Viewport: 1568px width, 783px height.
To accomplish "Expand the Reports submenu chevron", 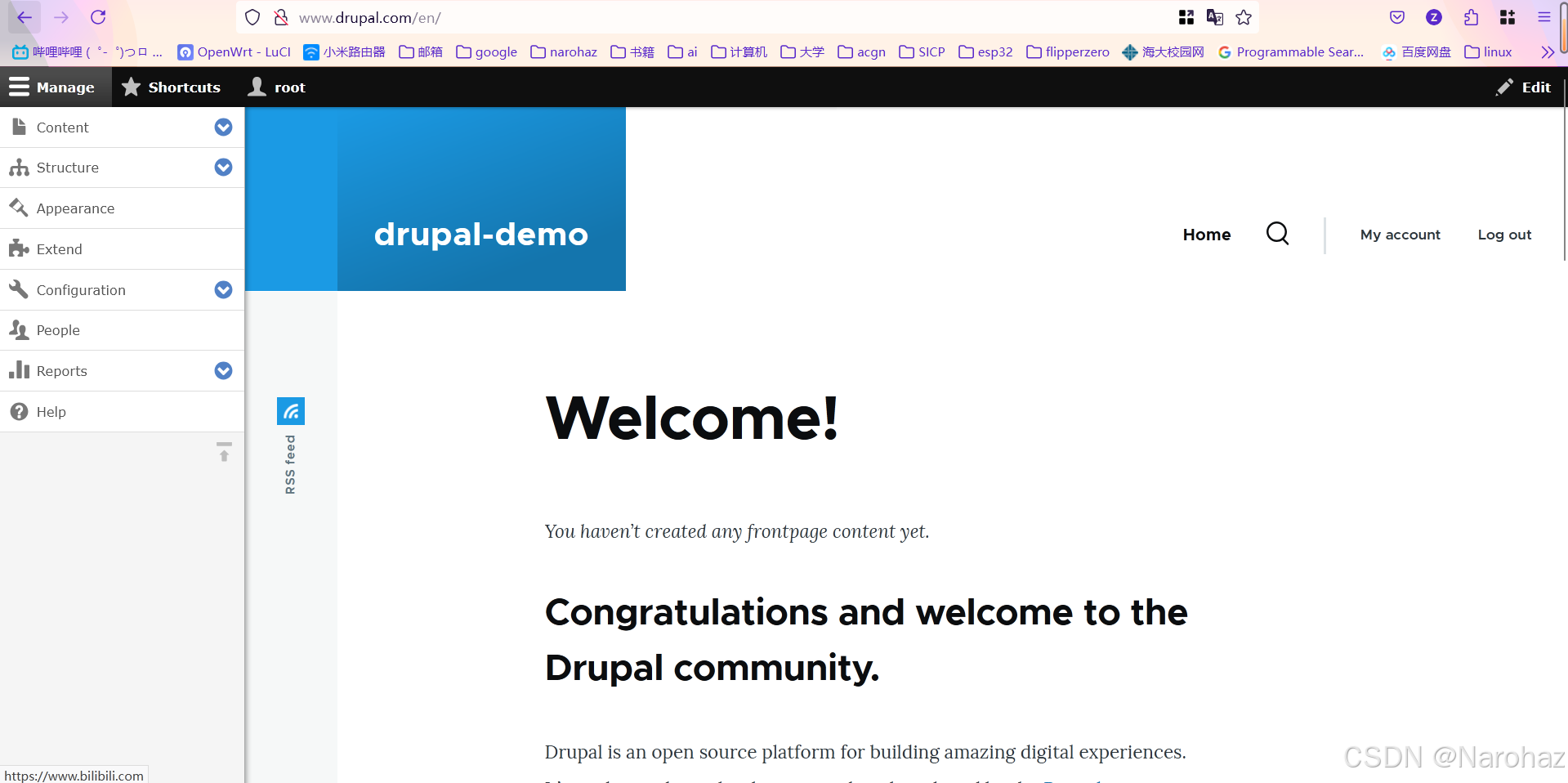I will point(223,370).
